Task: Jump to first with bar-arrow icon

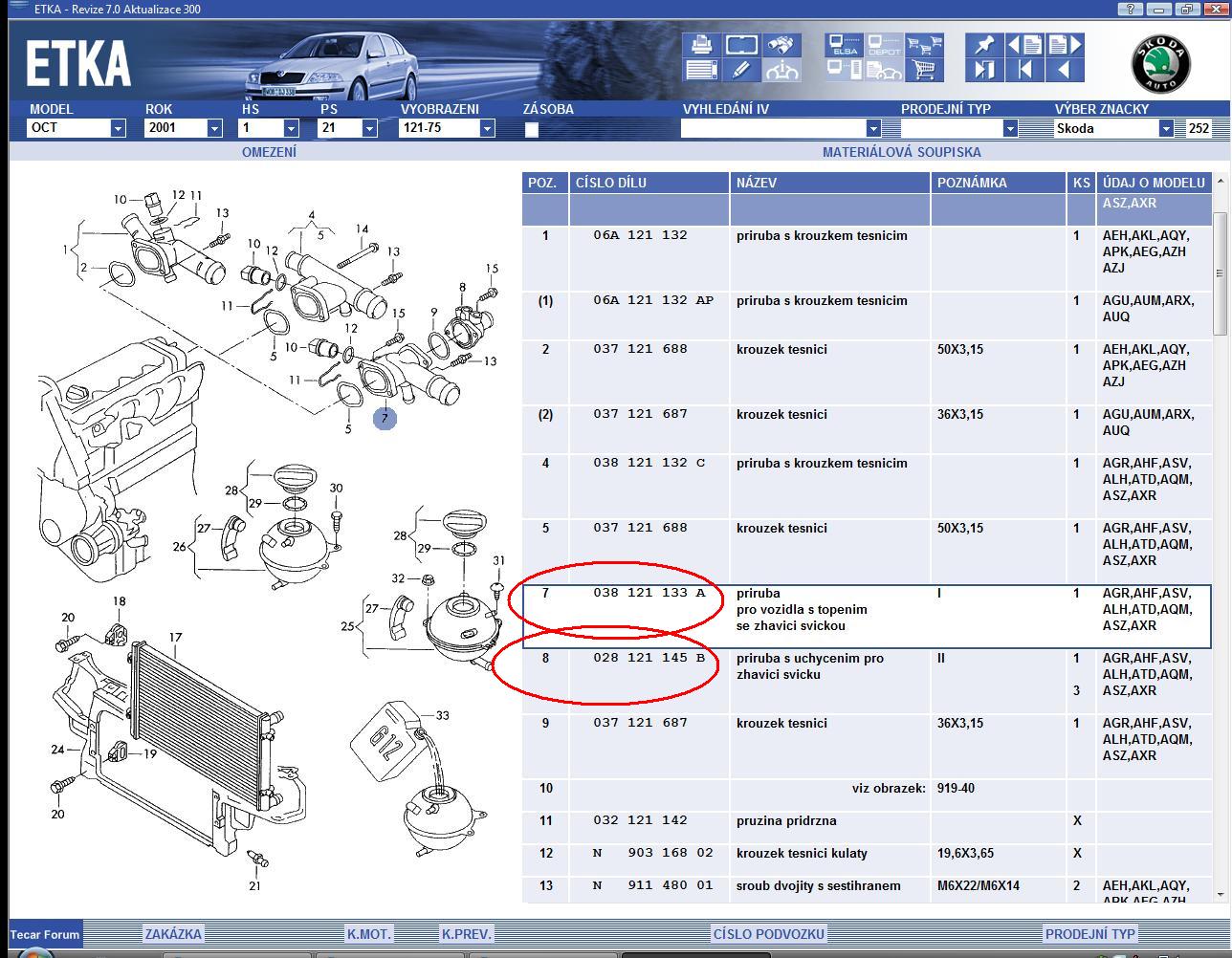Action: [1023, 69]
